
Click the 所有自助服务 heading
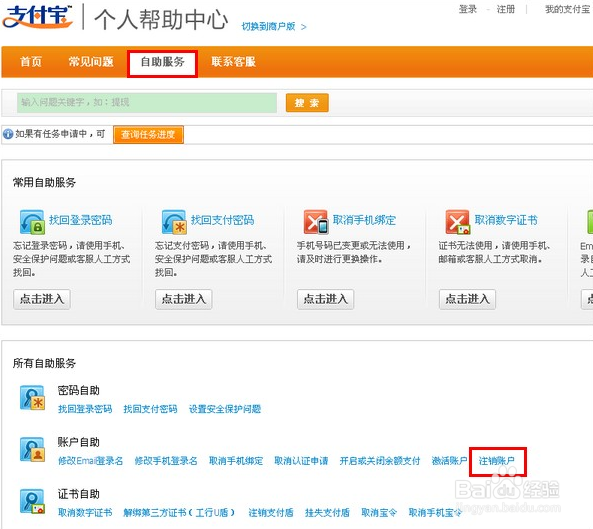point(44,363)
